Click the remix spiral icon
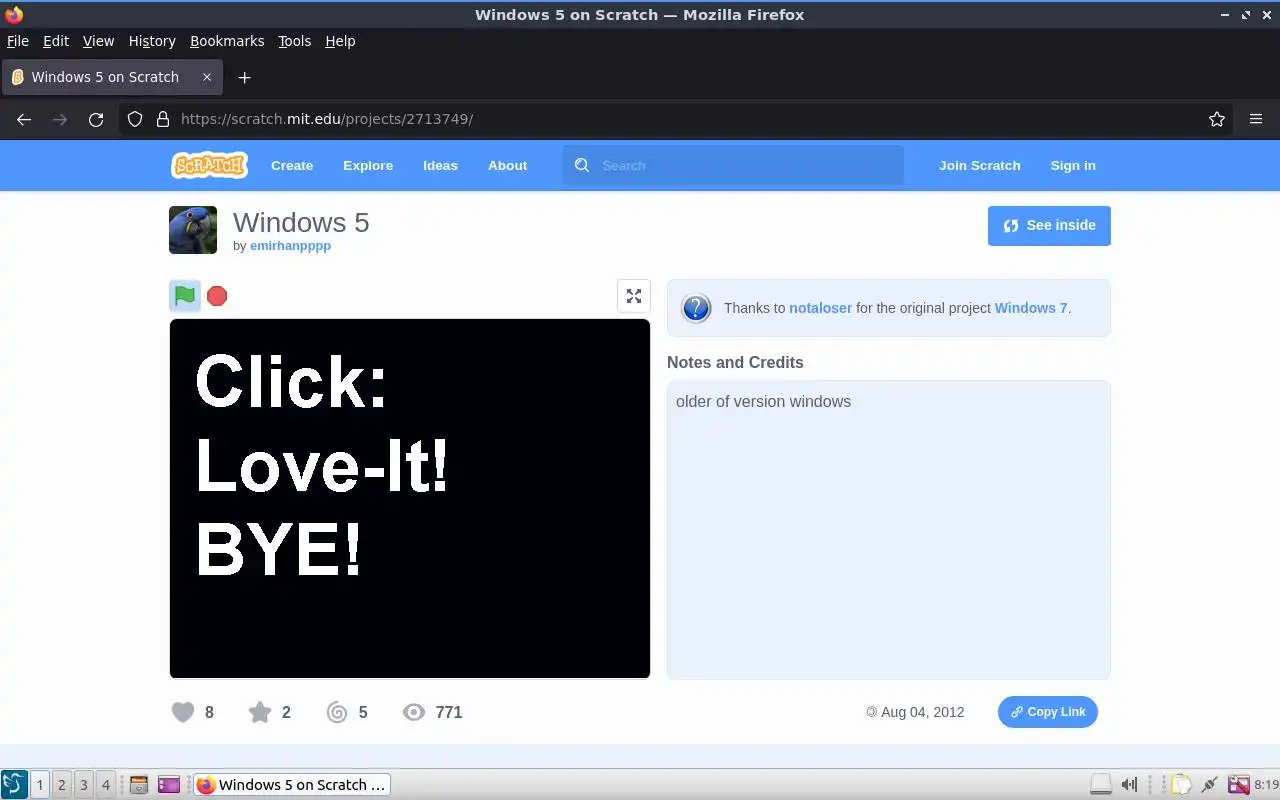 pos(337,712)
